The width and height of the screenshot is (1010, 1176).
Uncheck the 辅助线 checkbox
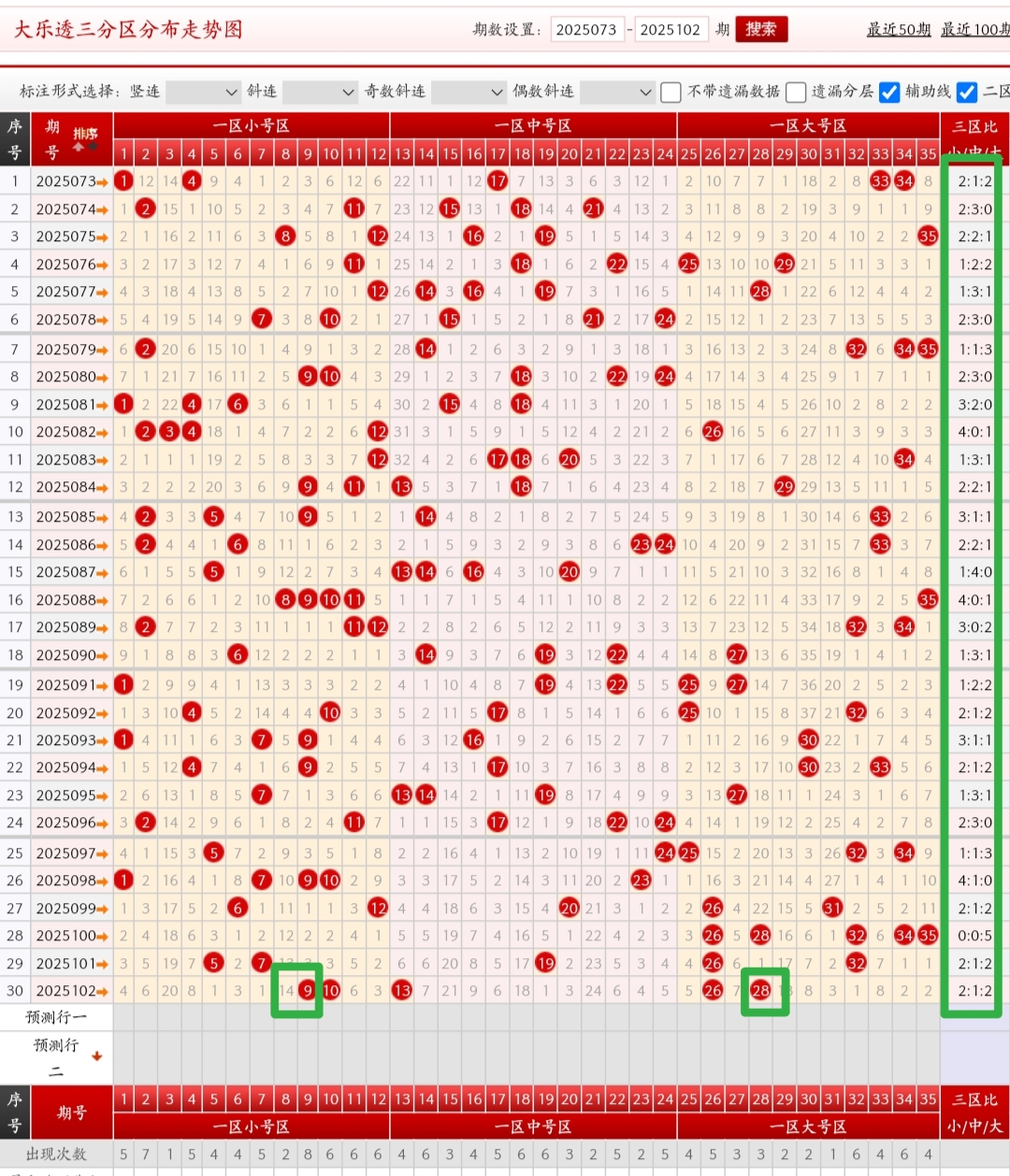click(889, 92)
